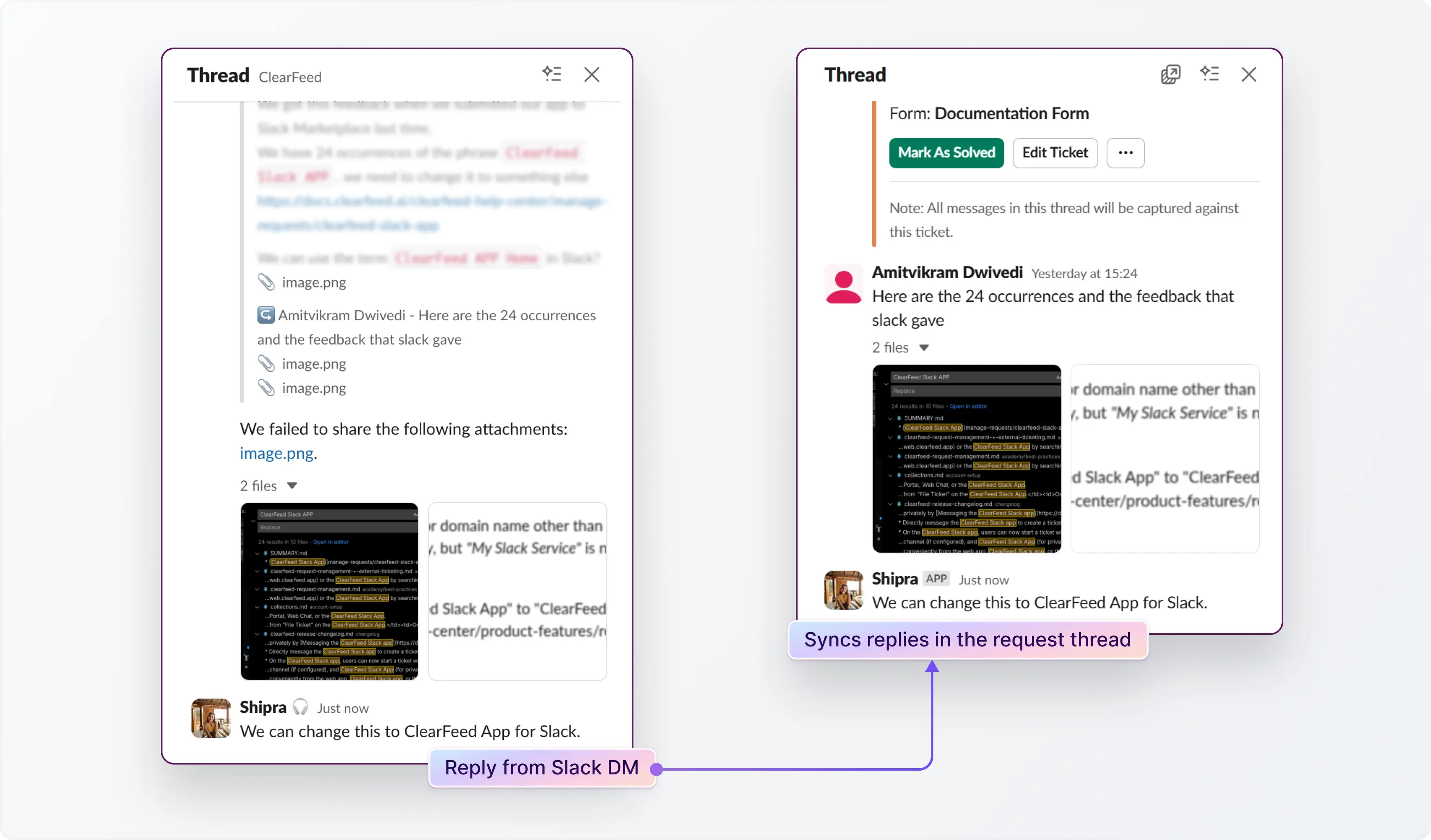Click the Mark As Solved button
The image size is (1431, 840).
pyautogui.click(x=946, y=153)
